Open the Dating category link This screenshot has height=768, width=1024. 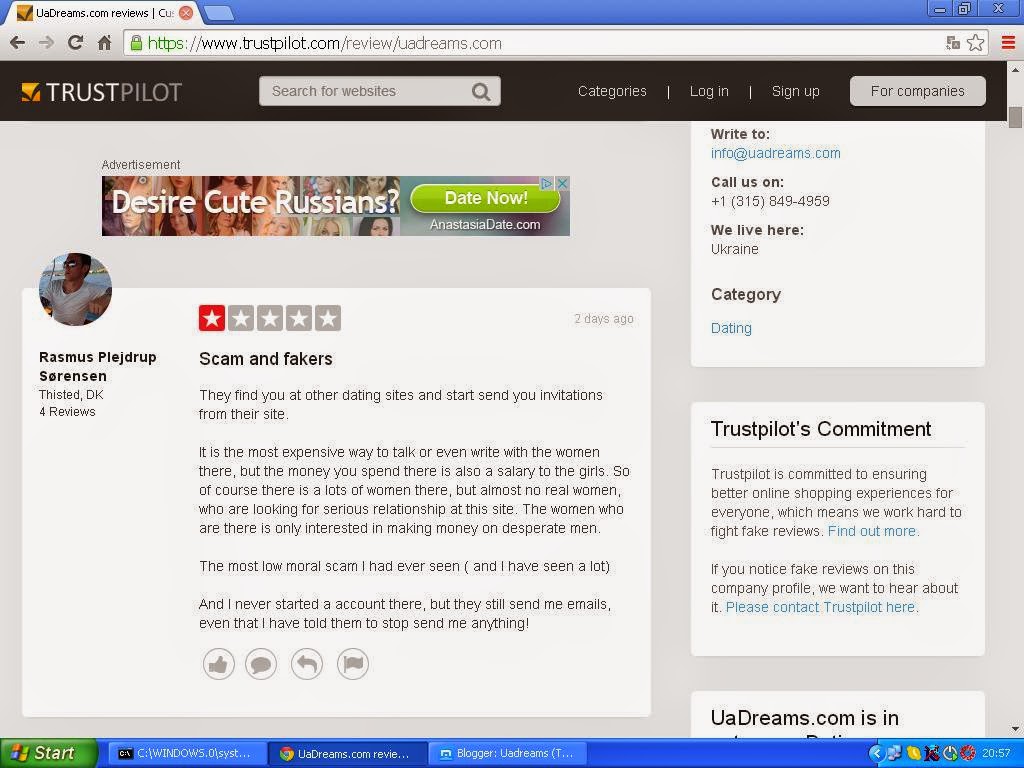(x=731, y=328)
